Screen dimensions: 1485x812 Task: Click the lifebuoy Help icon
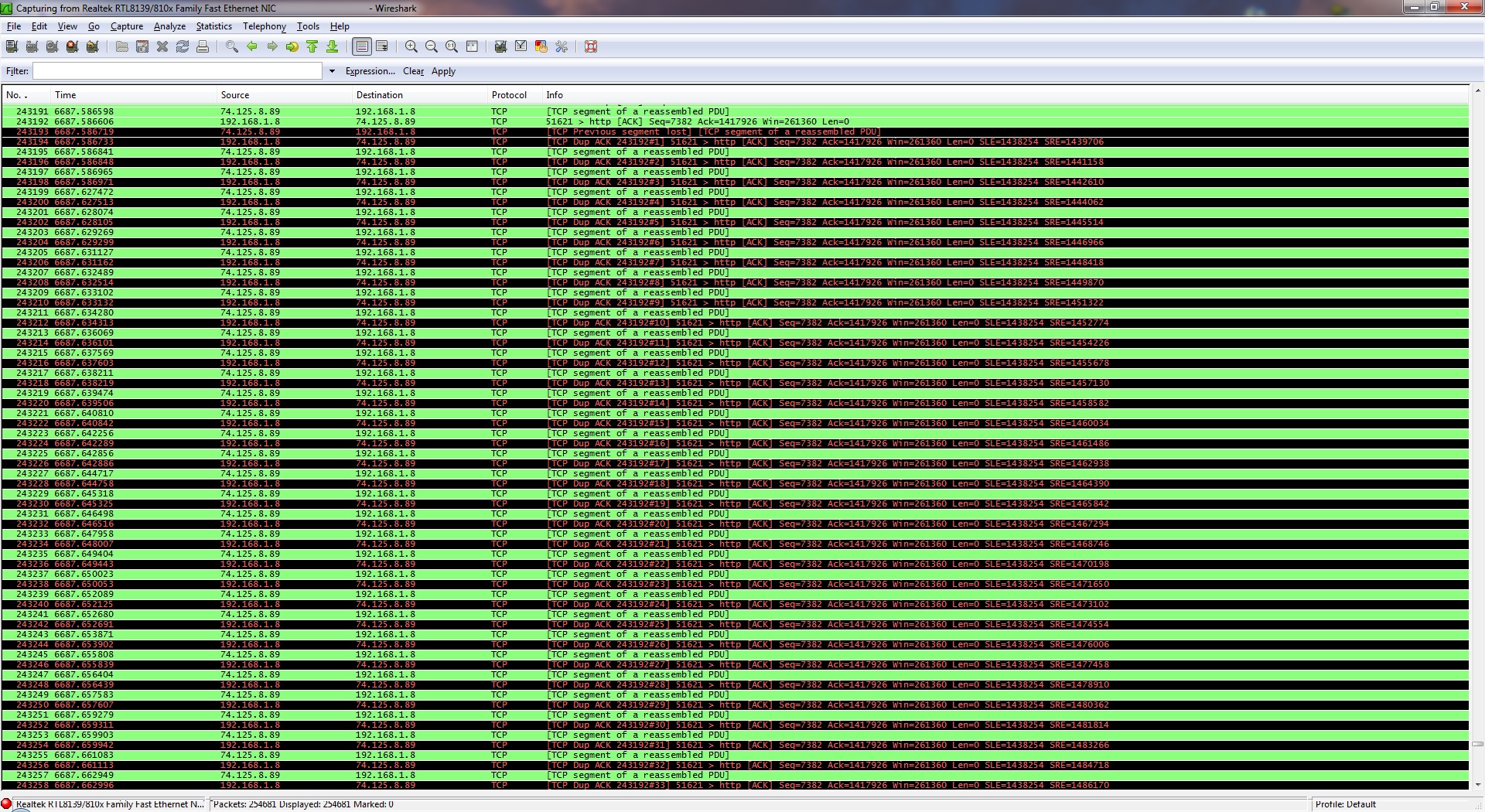pyautogui.click(x=591, y=46)
